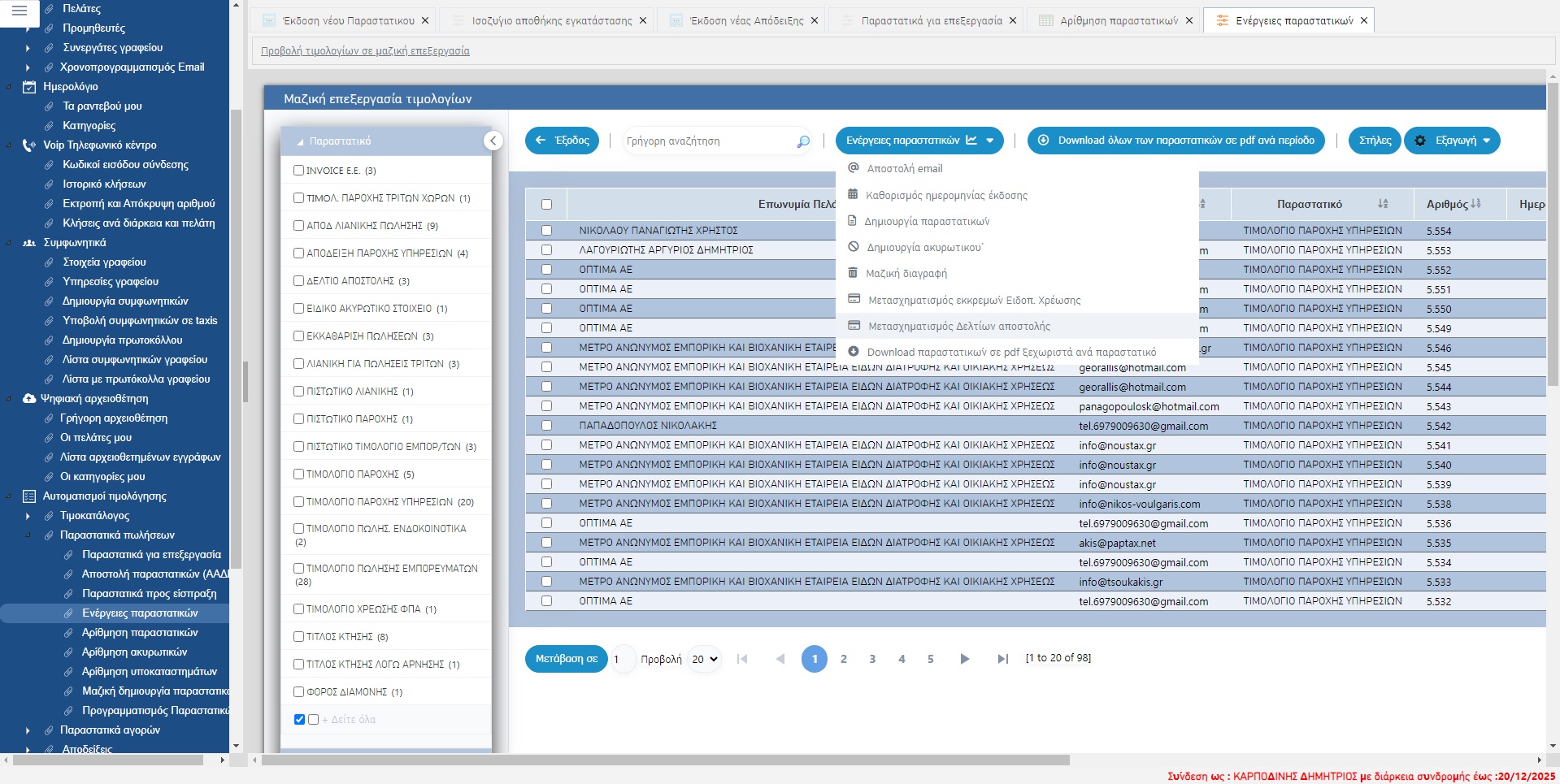Check the ΤΙΜΟΛΟΓΙΟ ΠΑΡΟΧΗΣ ΥΠΗΡΕΣΙΩΝ filter checkbox
This screenshot has height=784, width=1560.
[x=298, y=502]
